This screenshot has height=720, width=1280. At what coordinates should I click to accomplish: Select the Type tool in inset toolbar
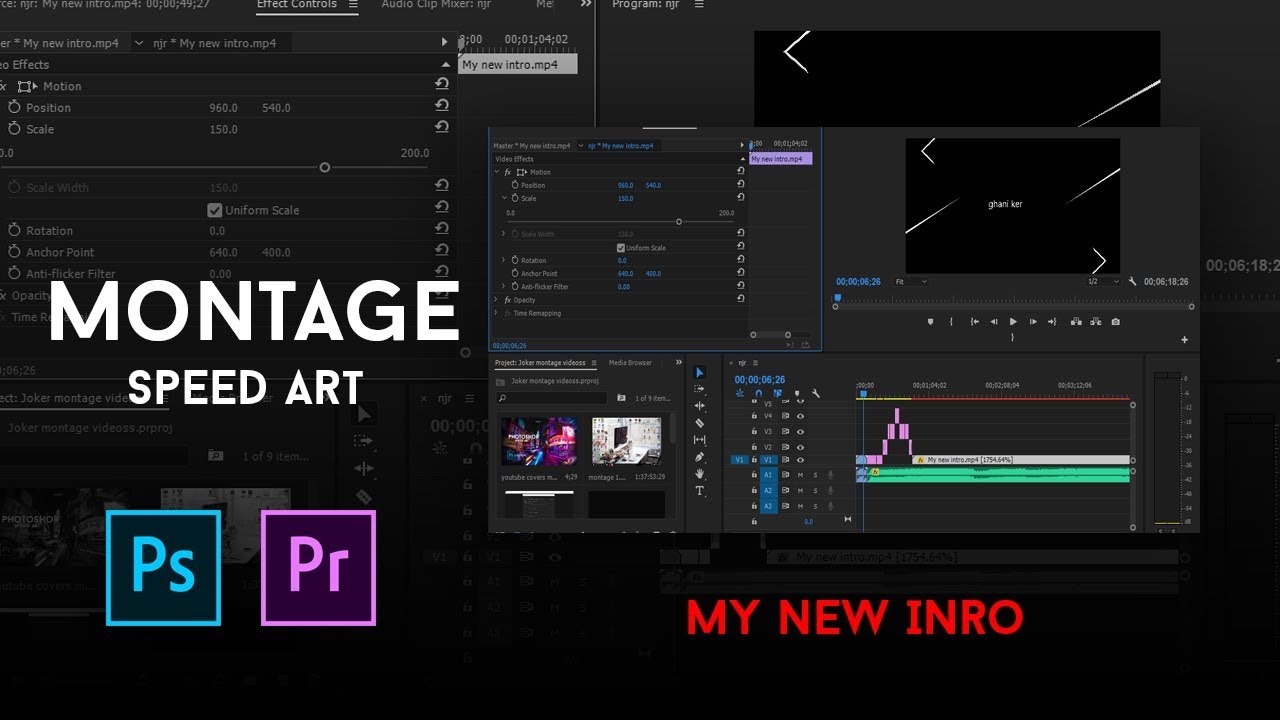pyautogui.click(x=700, y=491)
